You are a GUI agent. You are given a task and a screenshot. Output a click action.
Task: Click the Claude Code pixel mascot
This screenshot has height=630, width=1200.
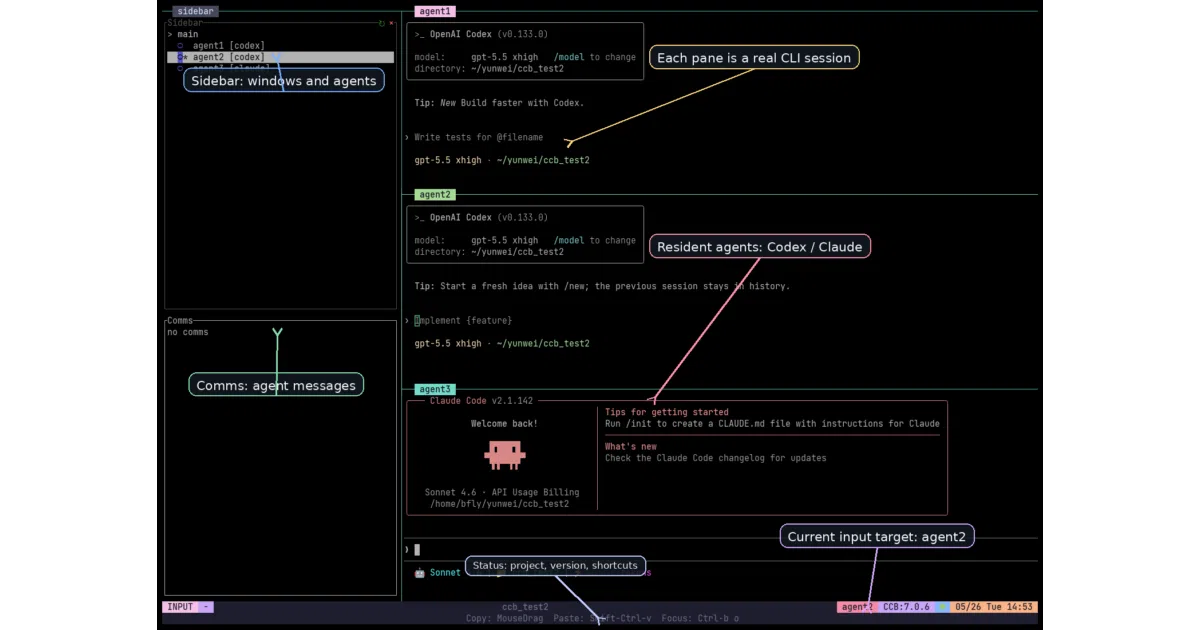click(504, 455)
